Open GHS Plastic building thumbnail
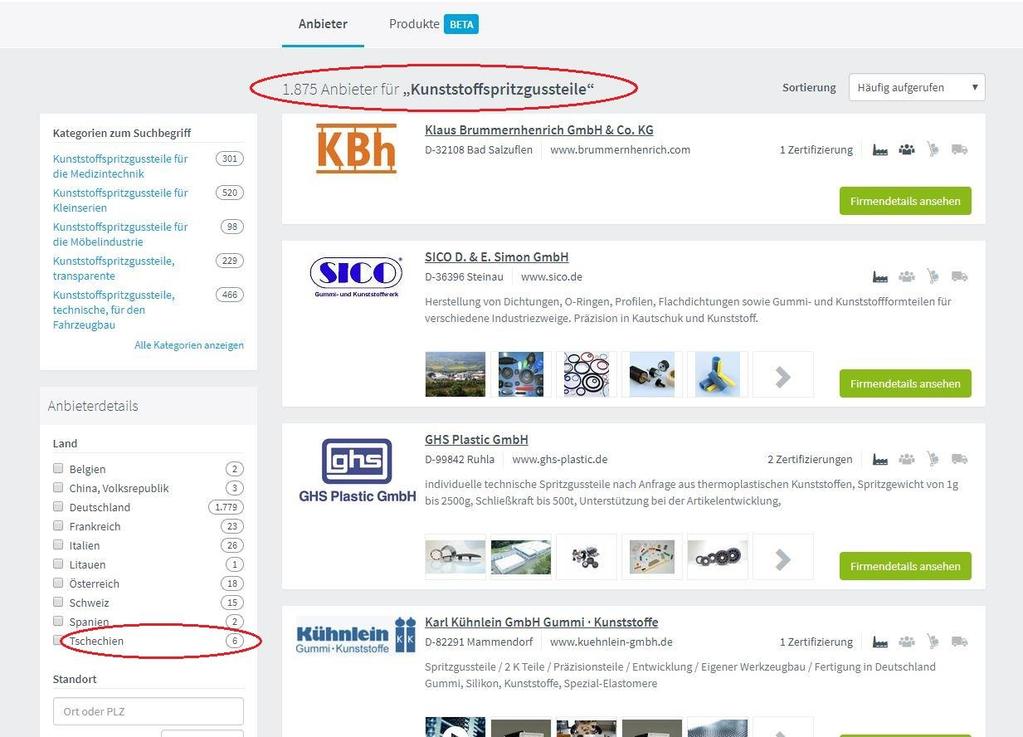Image resolution: width=1023 pixels, height=737 pixels. [x=521, y=558]
